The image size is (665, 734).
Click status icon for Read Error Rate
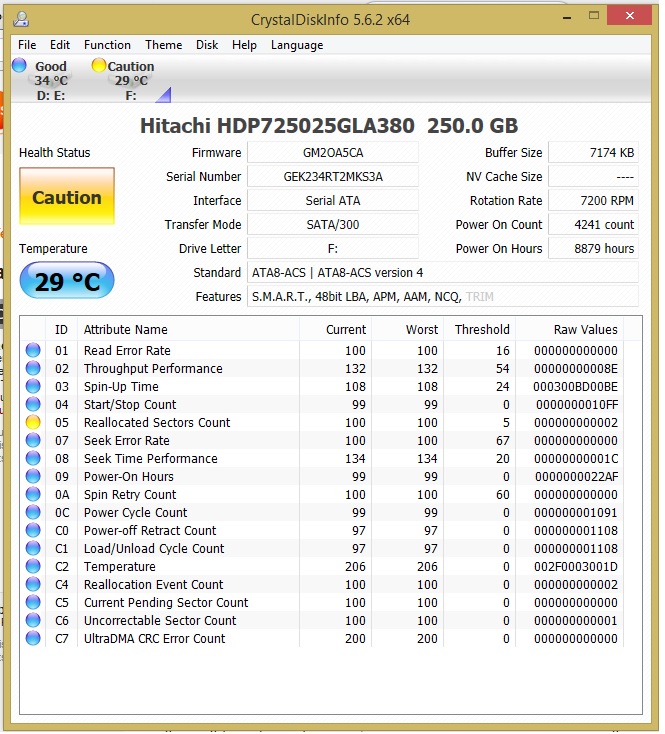tap(33, 351)
